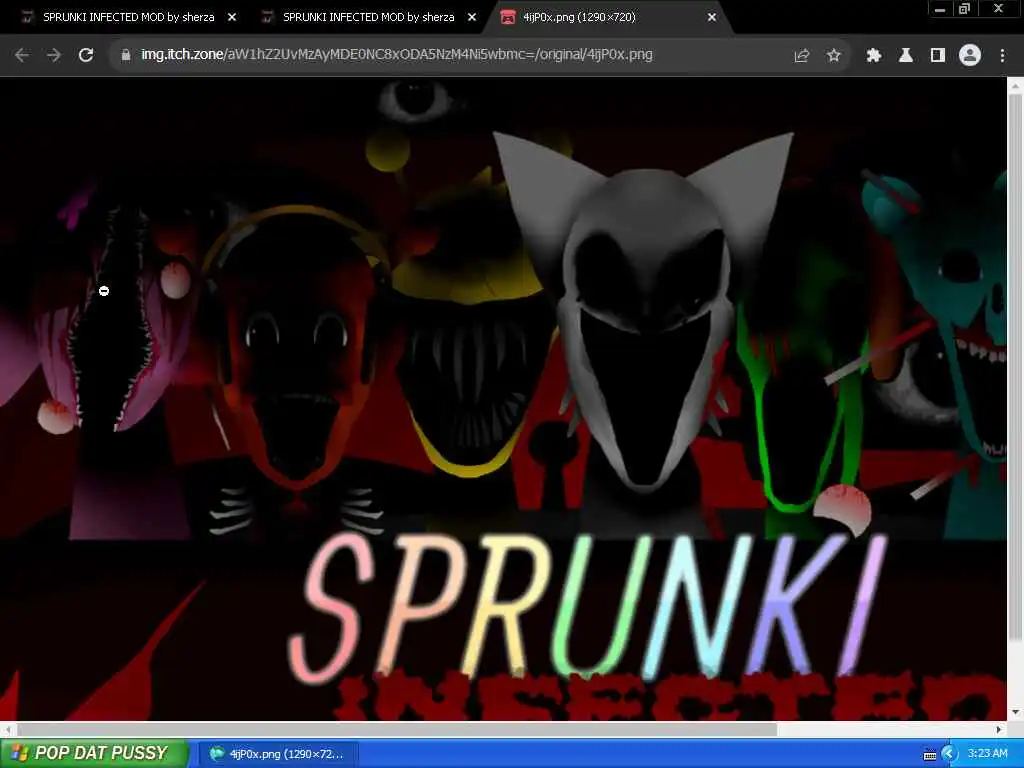
Task: Switch to second SPRUNKI INFECTED MOD tab
Action: (x=361, y=18)
